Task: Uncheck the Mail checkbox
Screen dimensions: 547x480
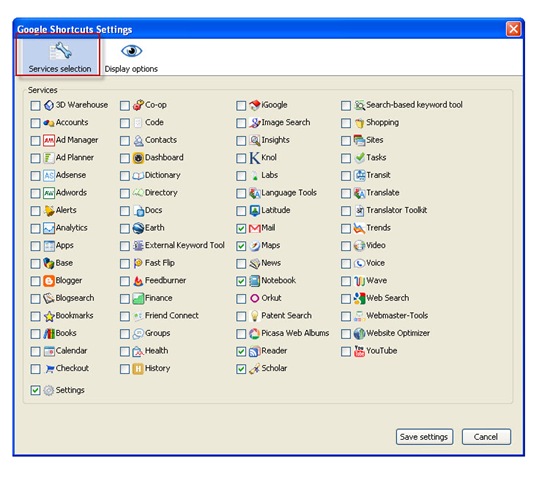Action: click(241, 229)
